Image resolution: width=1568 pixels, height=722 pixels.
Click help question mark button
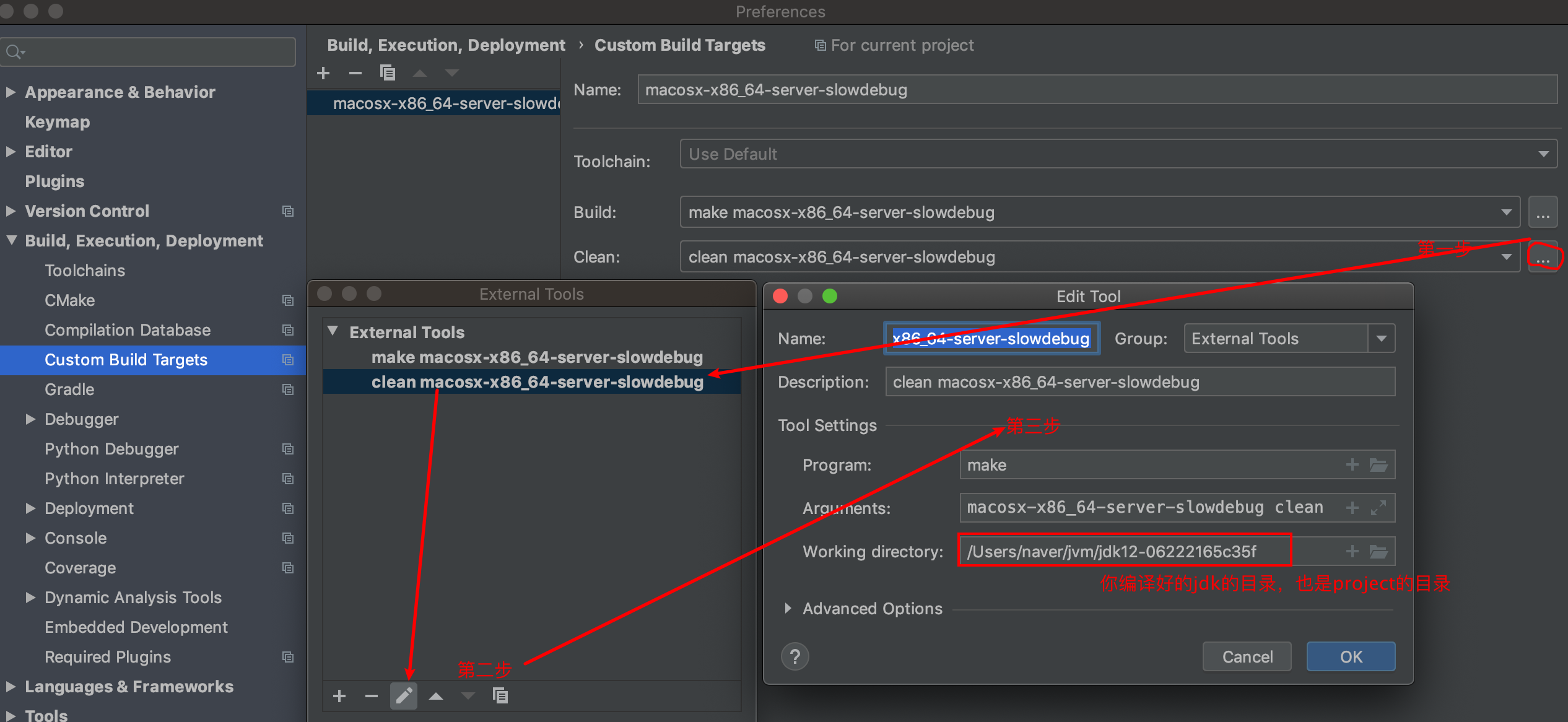[x=795, y=656]
